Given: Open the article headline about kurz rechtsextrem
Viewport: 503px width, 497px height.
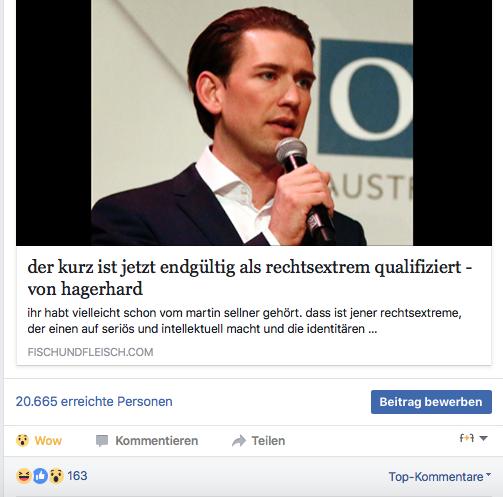Looking at the screenshot, I should (x=250, y=278).
